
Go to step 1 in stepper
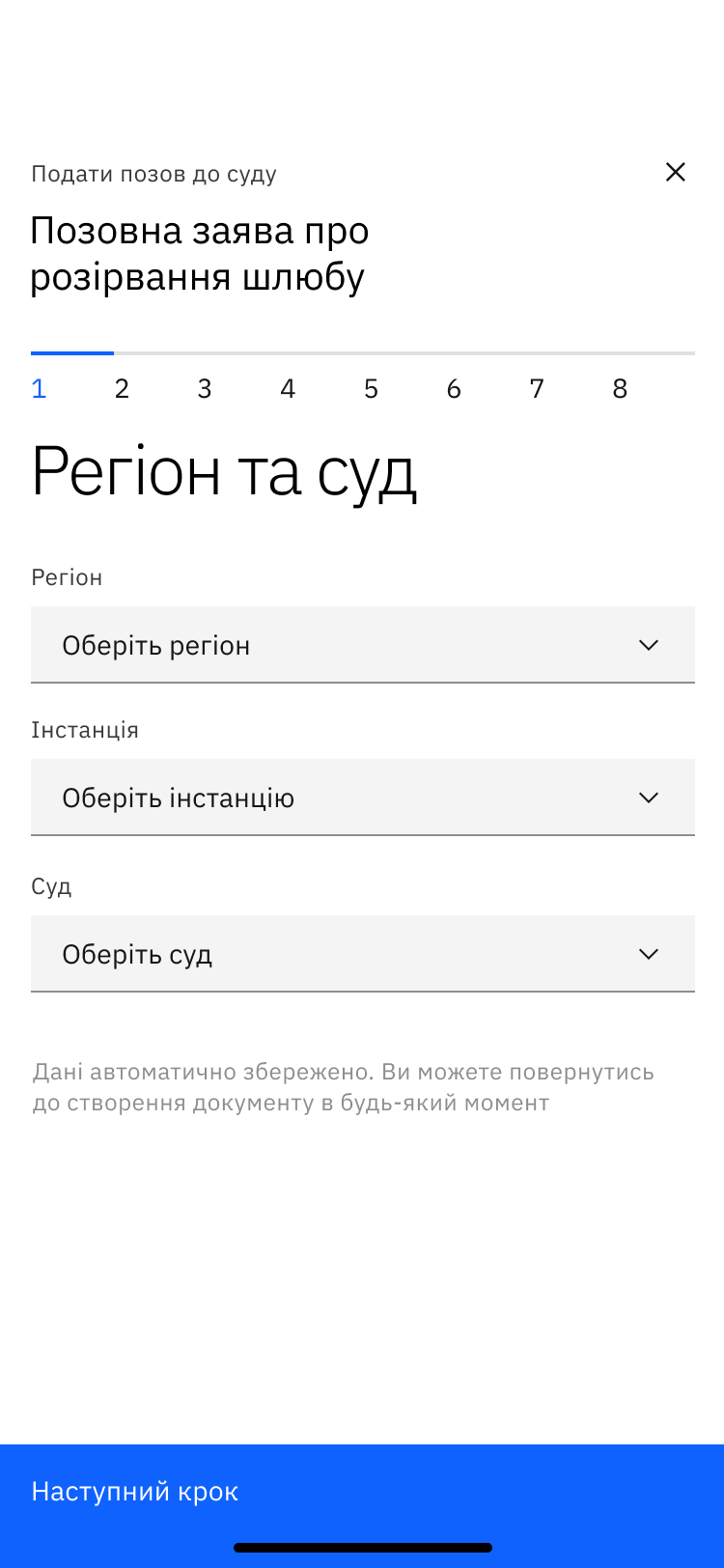point(39,389)
